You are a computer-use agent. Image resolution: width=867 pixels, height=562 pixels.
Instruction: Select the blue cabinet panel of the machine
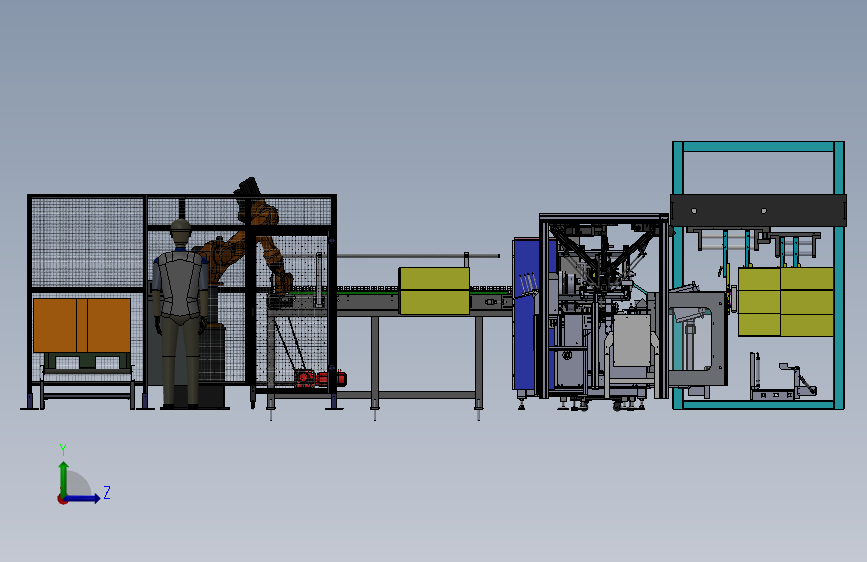(x=525, y=315)
